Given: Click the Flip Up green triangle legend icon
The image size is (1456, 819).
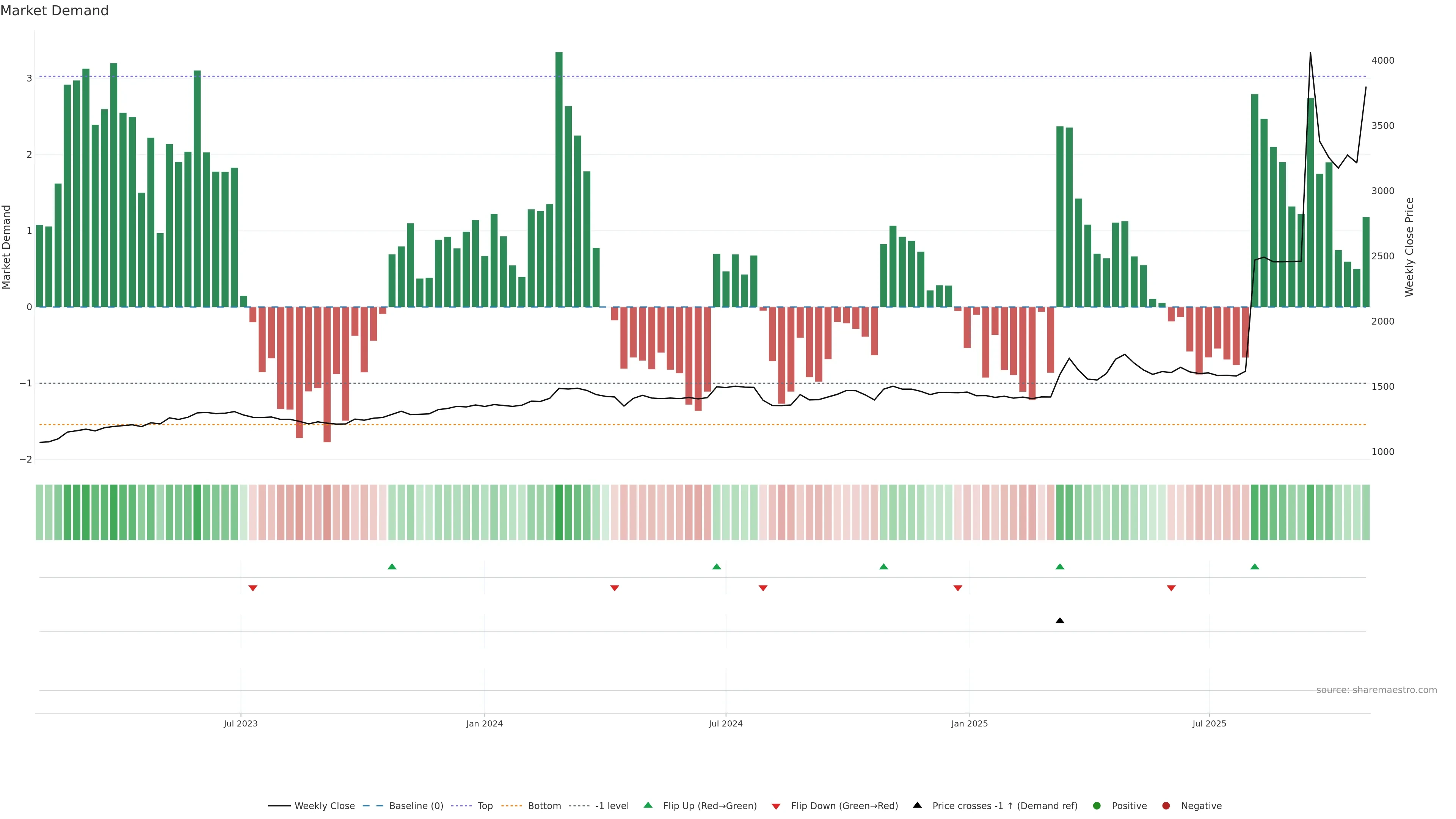Looking at the screenshot, I should coord(648,805).
